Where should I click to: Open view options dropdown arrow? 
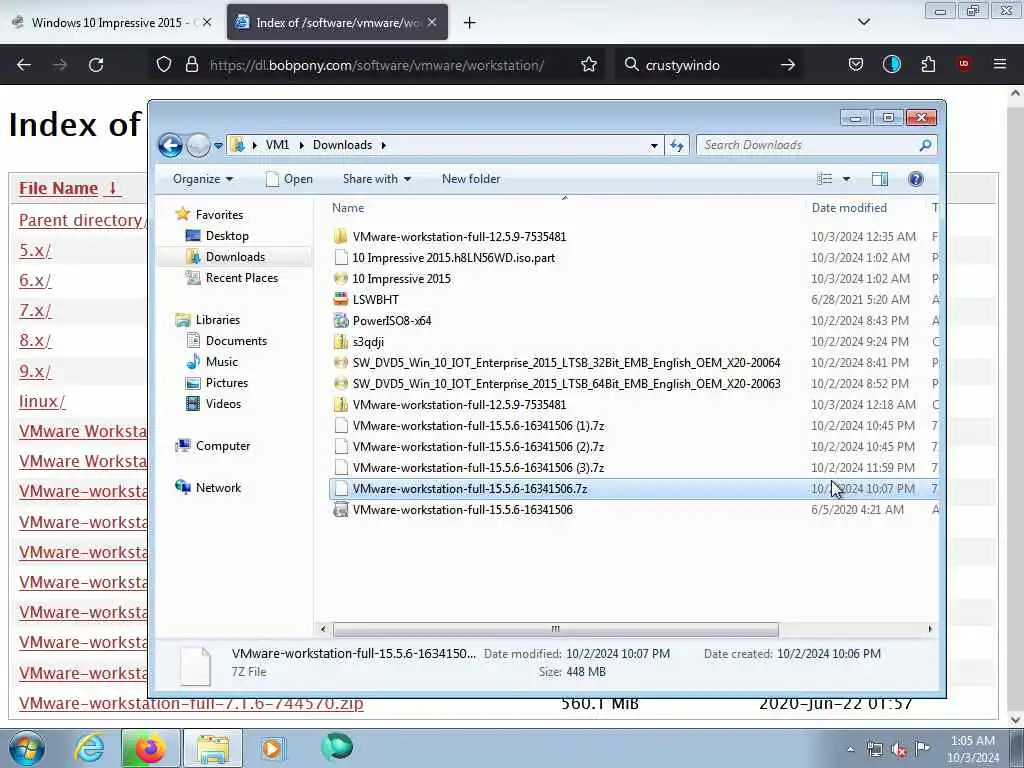[846, 179]
